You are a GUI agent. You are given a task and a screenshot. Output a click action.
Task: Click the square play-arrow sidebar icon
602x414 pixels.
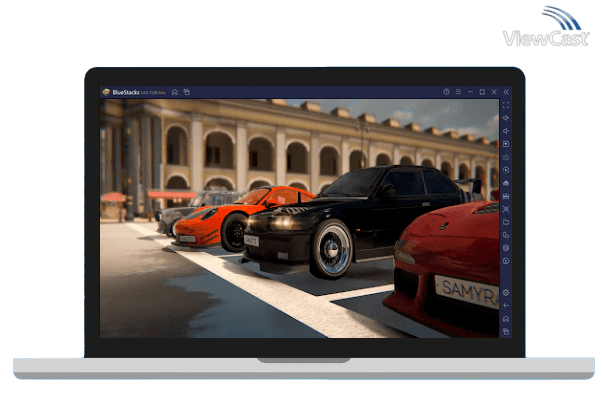(506, 144)
